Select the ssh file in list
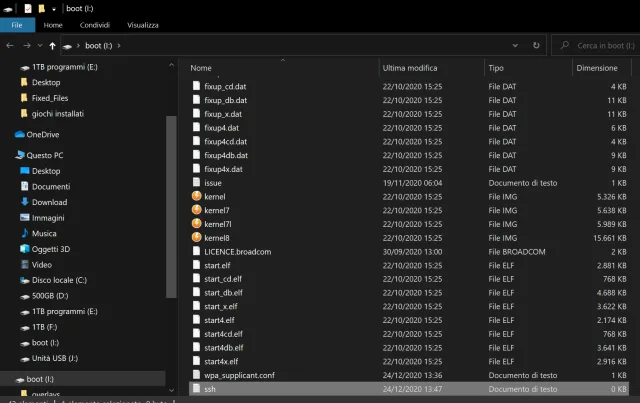The width and height of the screenshot is (640, 403). tap(209, 388)
